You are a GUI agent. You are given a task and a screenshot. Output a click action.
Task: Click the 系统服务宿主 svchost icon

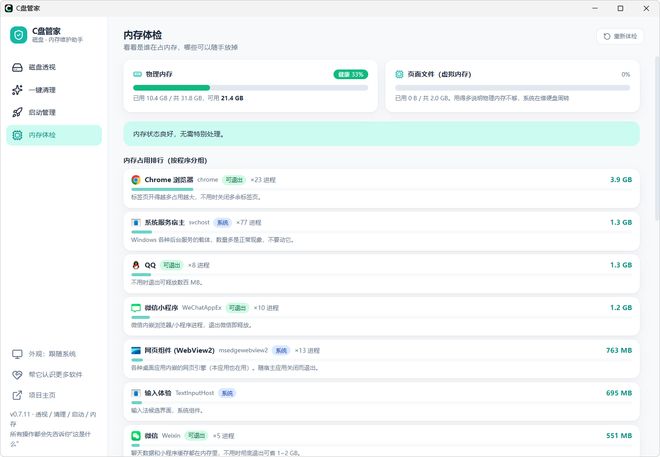pos(136,223)
